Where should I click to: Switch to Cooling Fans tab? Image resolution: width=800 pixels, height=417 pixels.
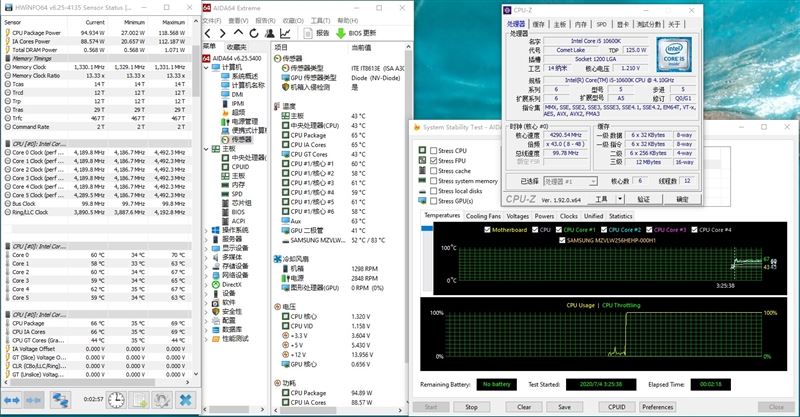pyautogui.click(x=483, y=216)
